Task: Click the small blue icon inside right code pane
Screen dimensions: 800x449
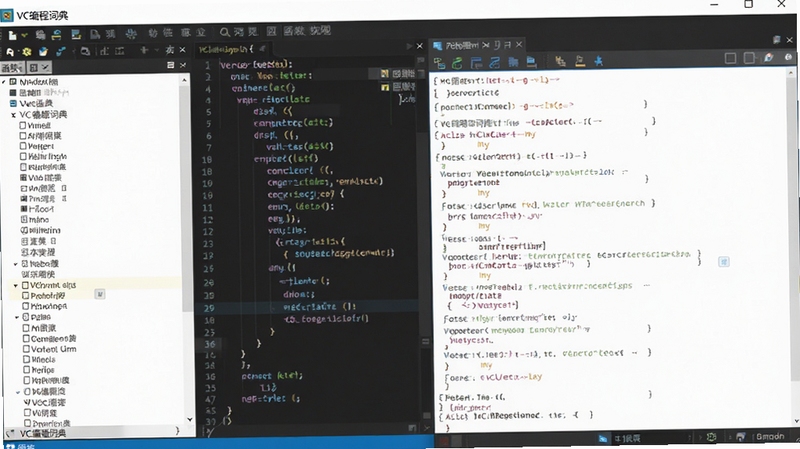Action: point(723,262)
